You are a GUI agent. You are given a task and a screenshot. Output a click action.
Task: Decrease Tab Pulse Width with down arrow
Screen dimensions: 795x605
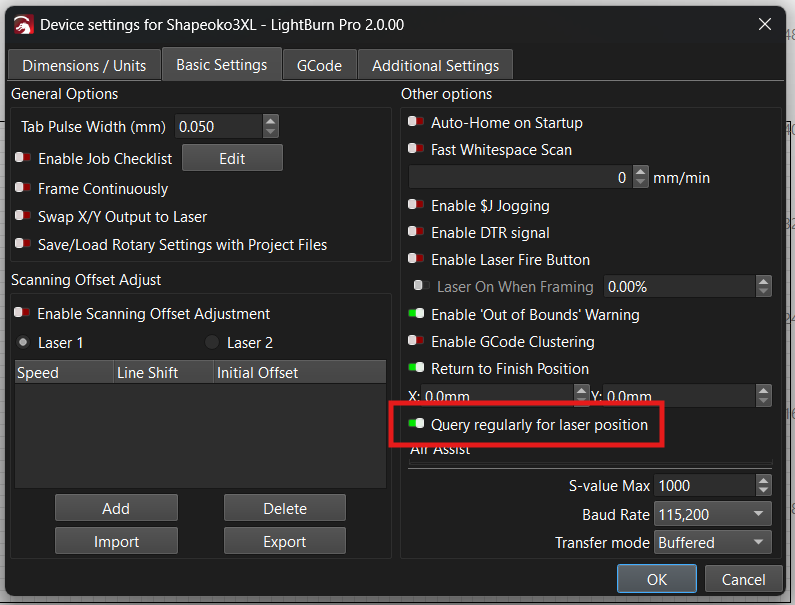tap(271, 132)
